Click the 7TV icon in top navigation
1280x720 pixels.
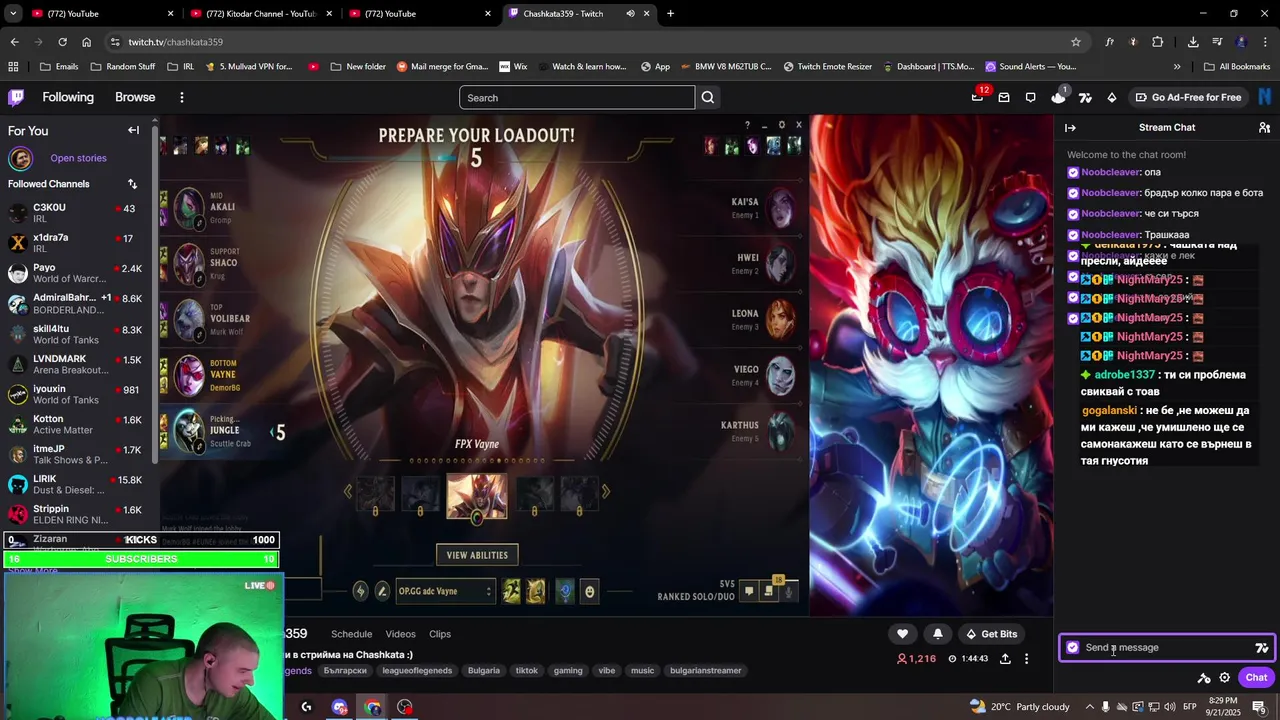click(1085, 97)
